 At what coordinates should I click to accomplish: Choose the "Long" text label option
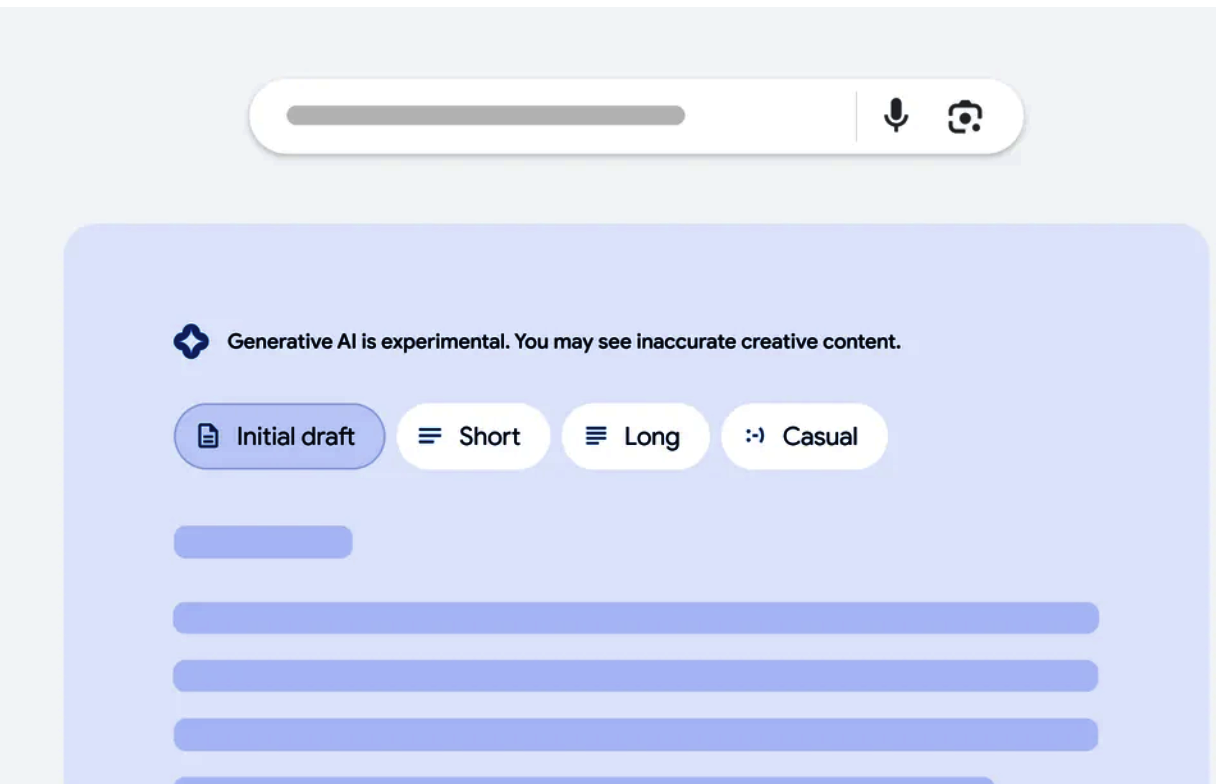pyautogui.click(x=652, y=437)
